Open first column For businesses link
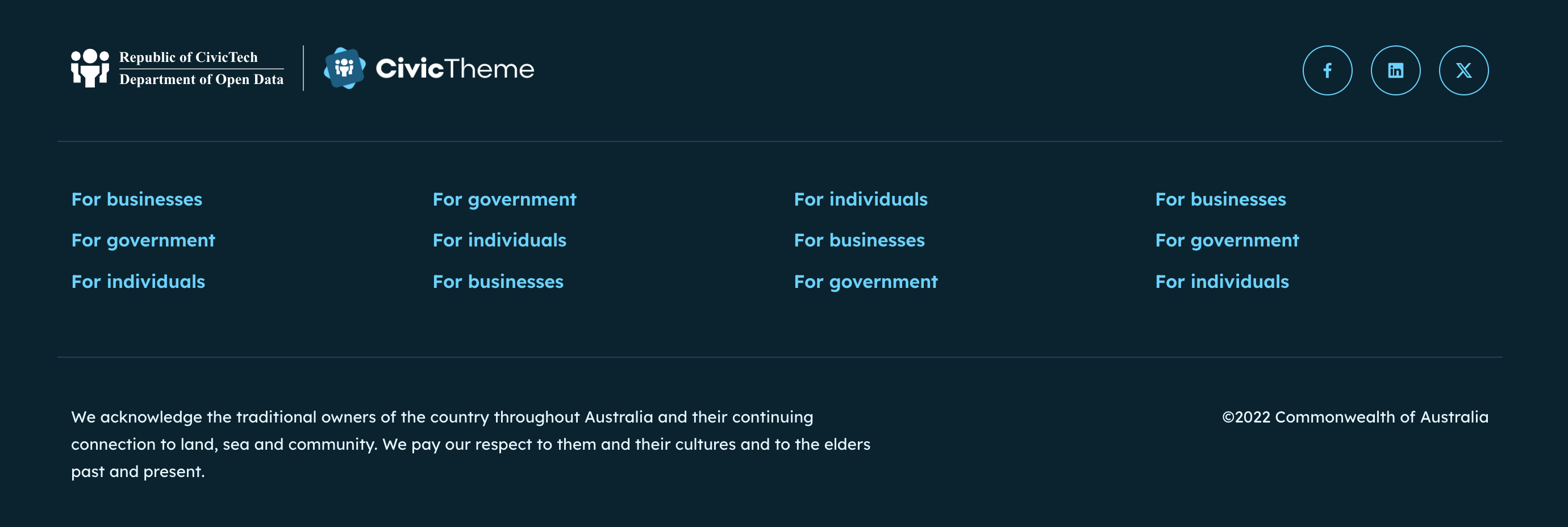Image resolution: width=1568 pixels, height=527 pixels. click(x=136, y=199)
